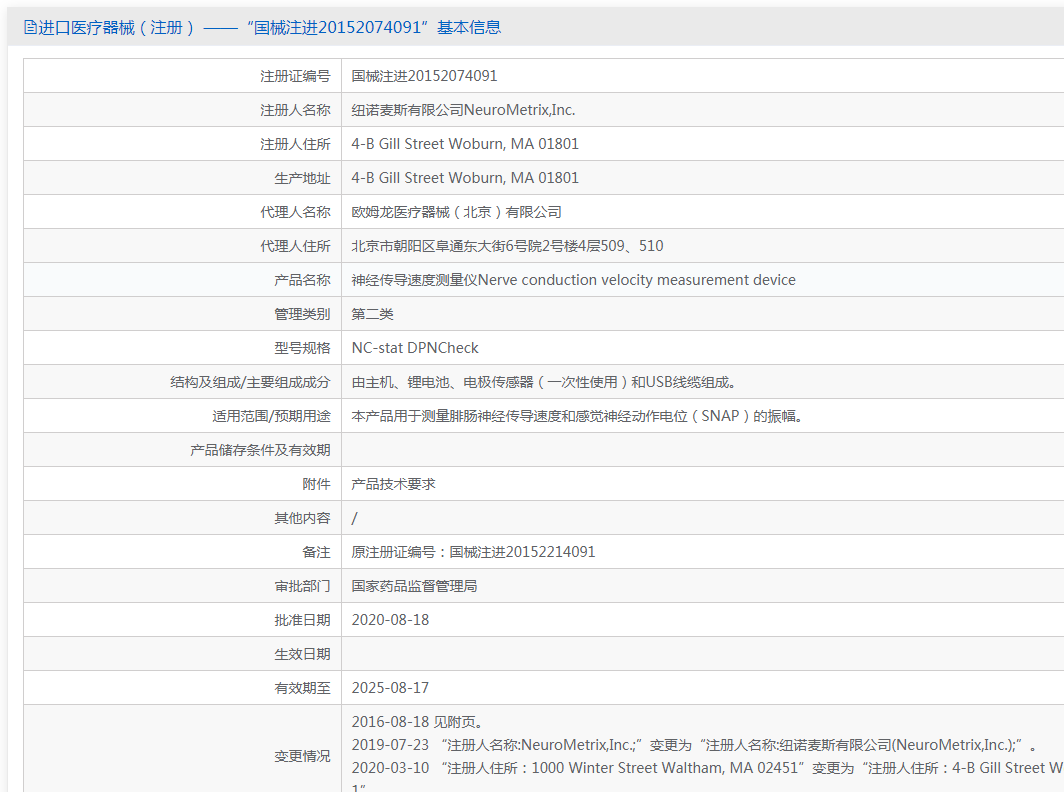
Task: Click product name 神经传导速度测量仪 value
Action: (573, 280)
